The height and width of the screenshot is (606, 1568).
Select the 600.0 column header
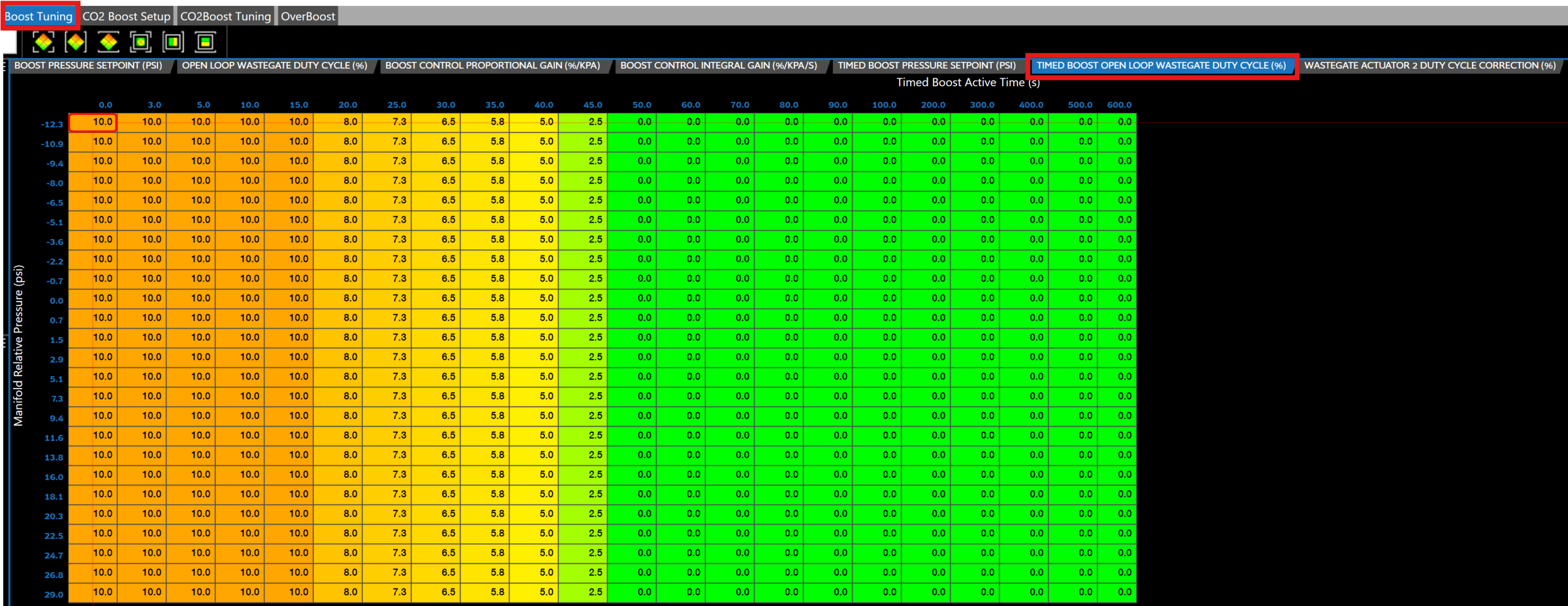(1119, 105)
